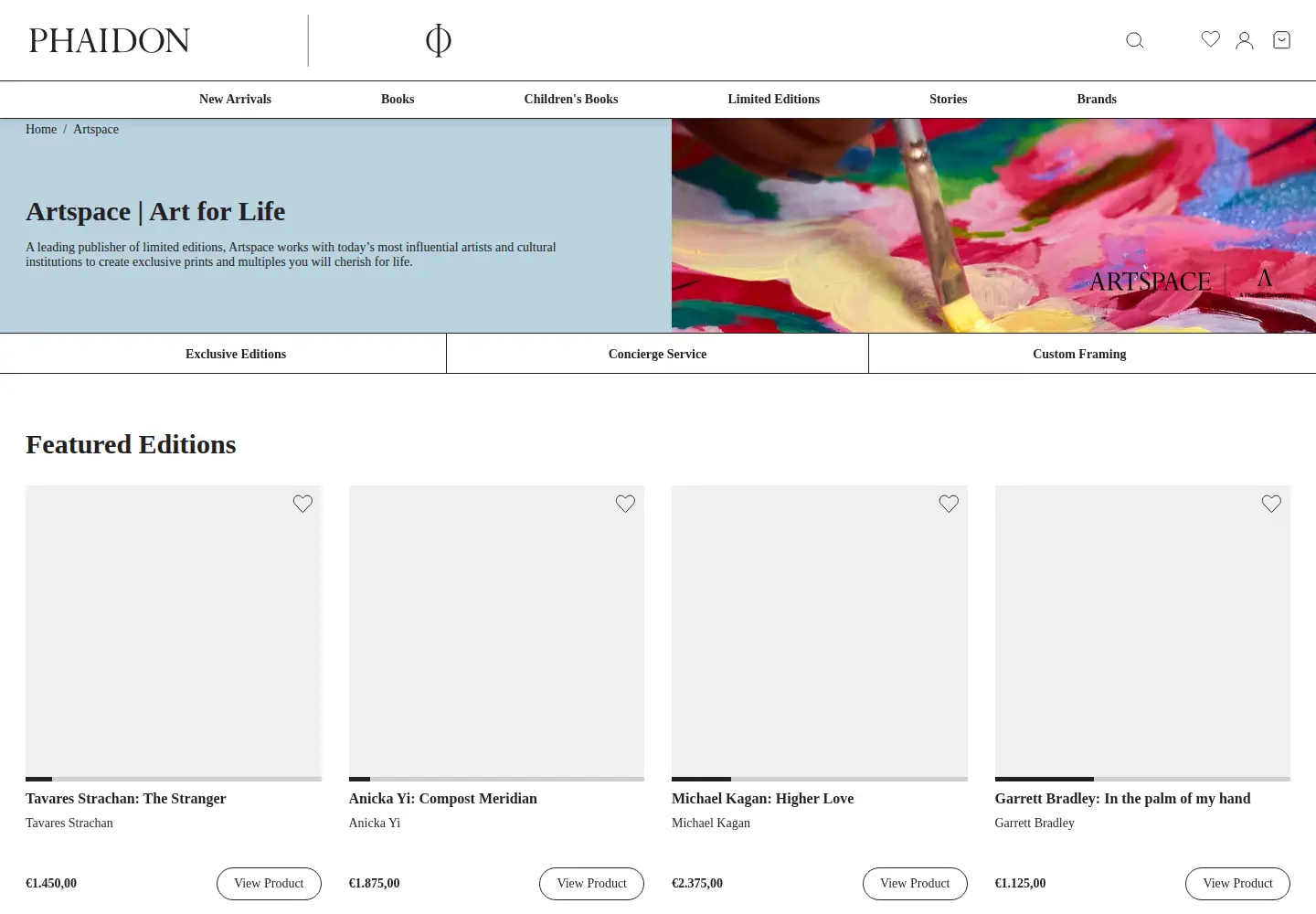The height and width of the screenshot is (914, 1316).
Task: View Product for Anicka Yi: Compost Meridian
Action: coord(591,884)
